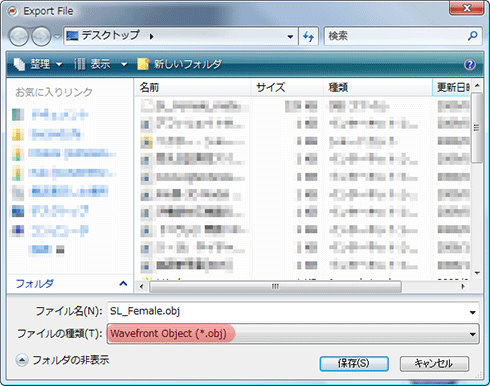
Task: Click the refresh icon next to address bar
Action: coord(308,36)
